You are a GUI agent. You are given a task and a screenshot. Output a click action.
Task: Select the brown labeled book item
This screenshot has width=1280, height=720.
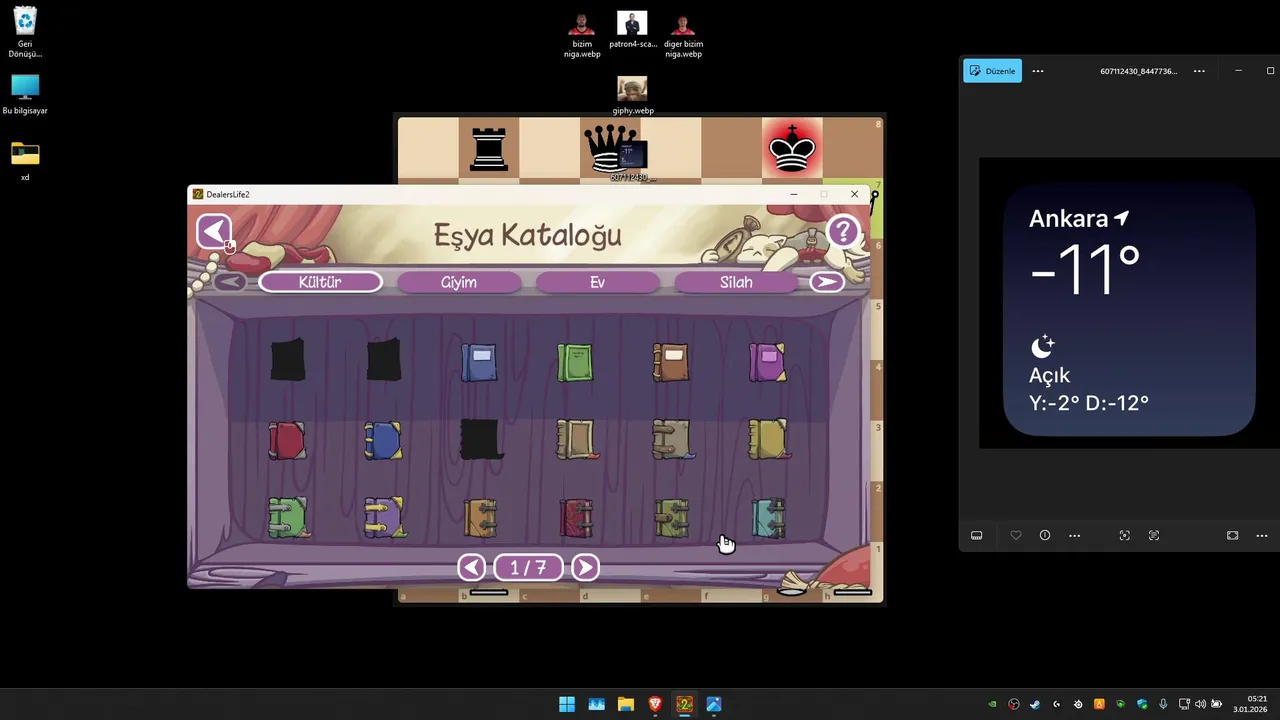[x=671, y=362]
